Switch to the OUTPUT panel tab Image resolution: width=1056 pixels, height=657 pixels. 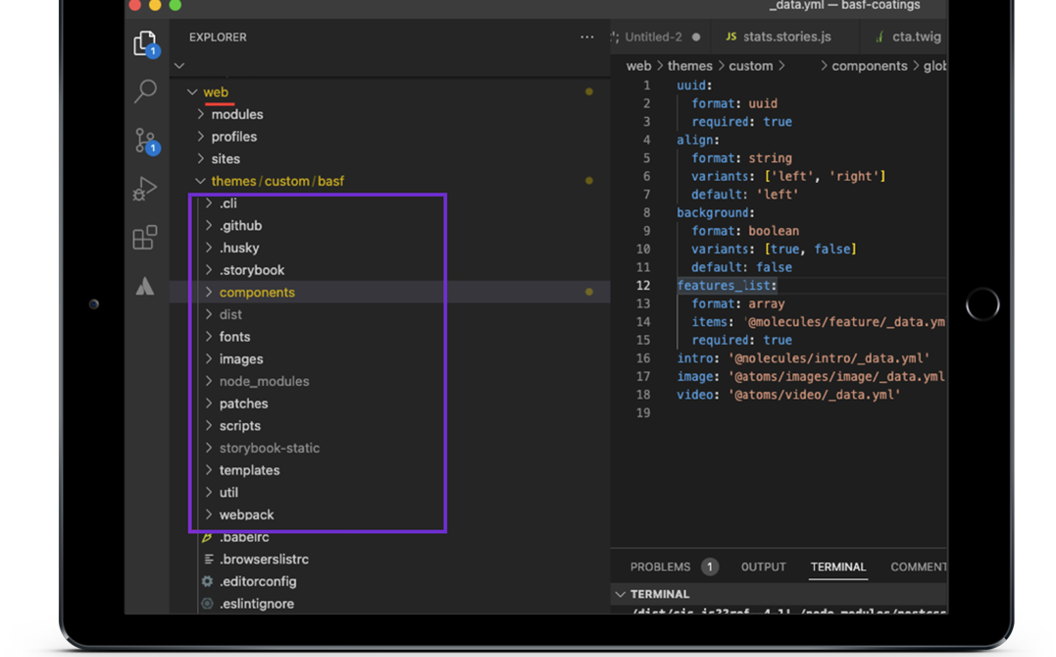tap(763, 567)
